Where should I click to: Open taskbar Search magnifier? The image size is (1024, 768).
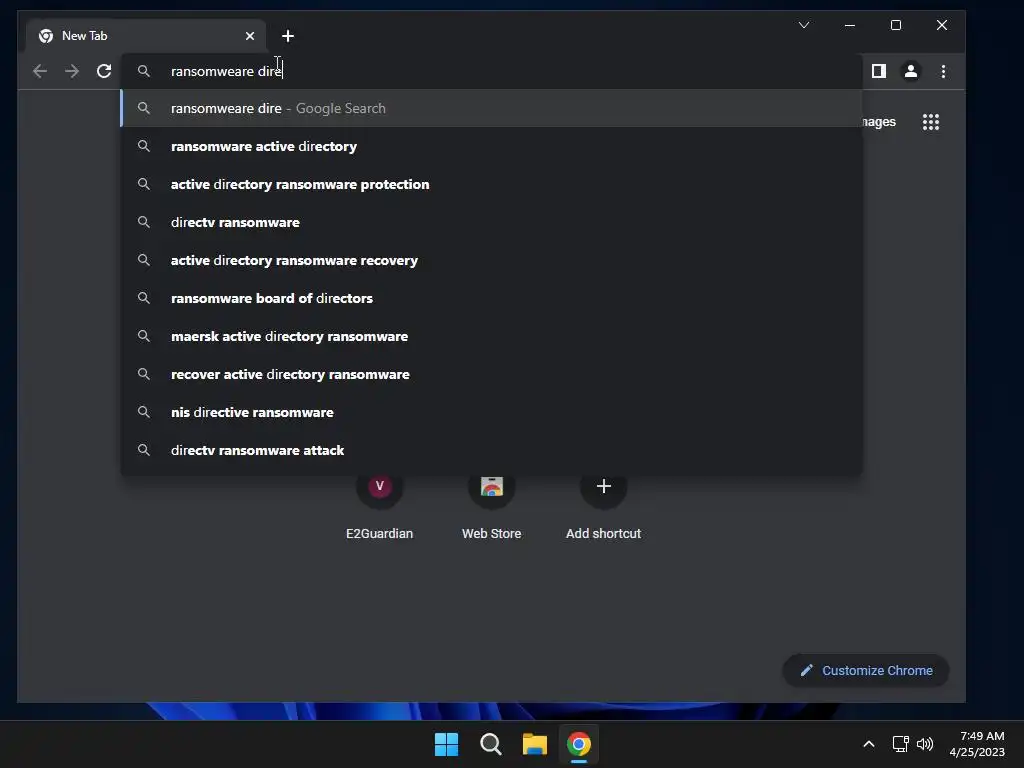point(490,744)
